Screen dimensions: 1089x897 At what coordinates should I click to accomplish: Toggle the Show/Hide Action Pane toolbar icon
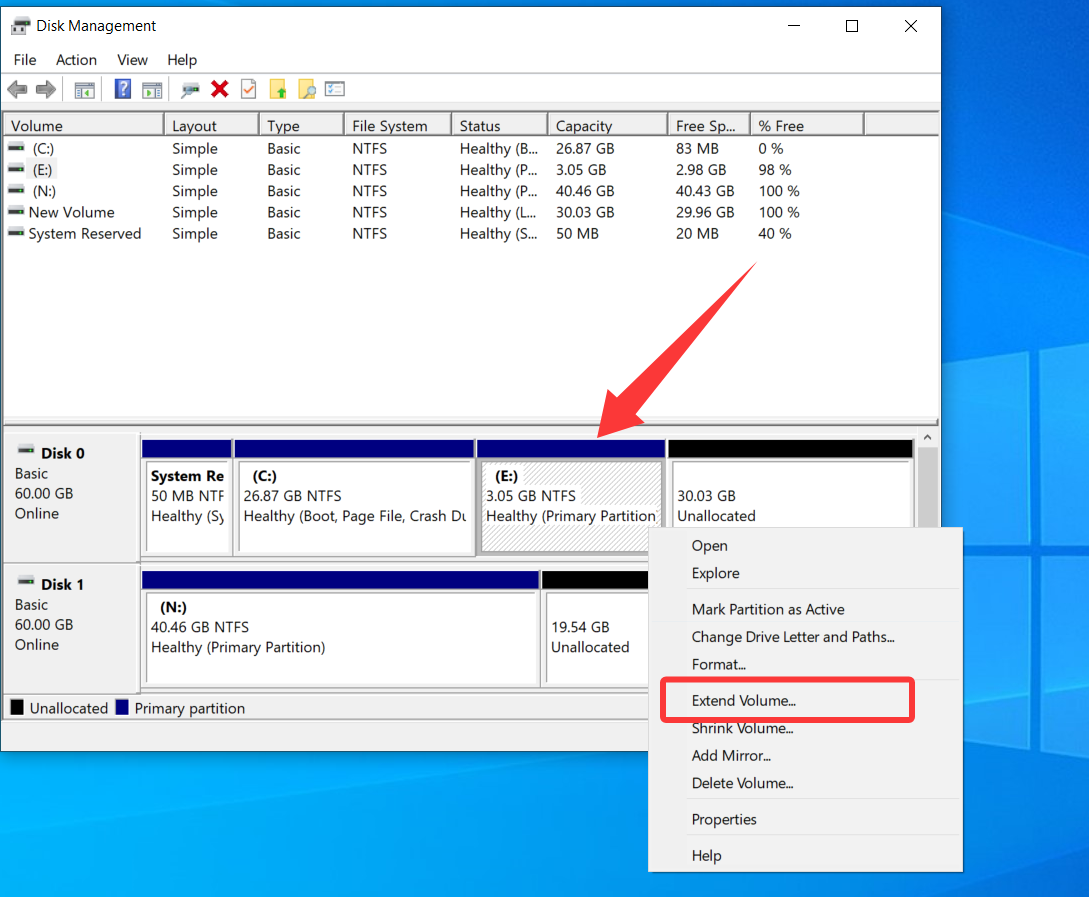[x=152, y=90]
